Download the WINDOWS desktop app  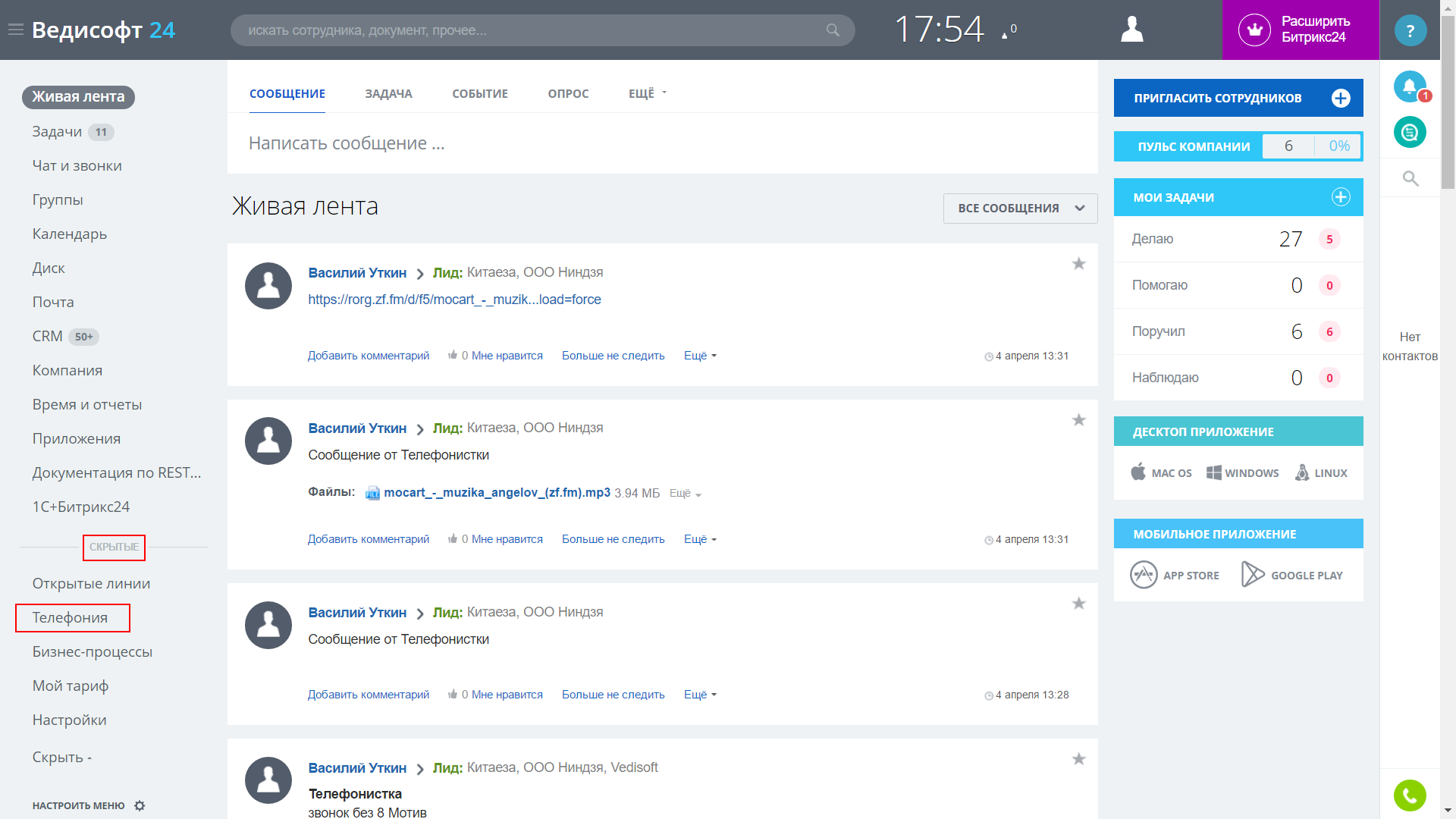[1242, 472]
